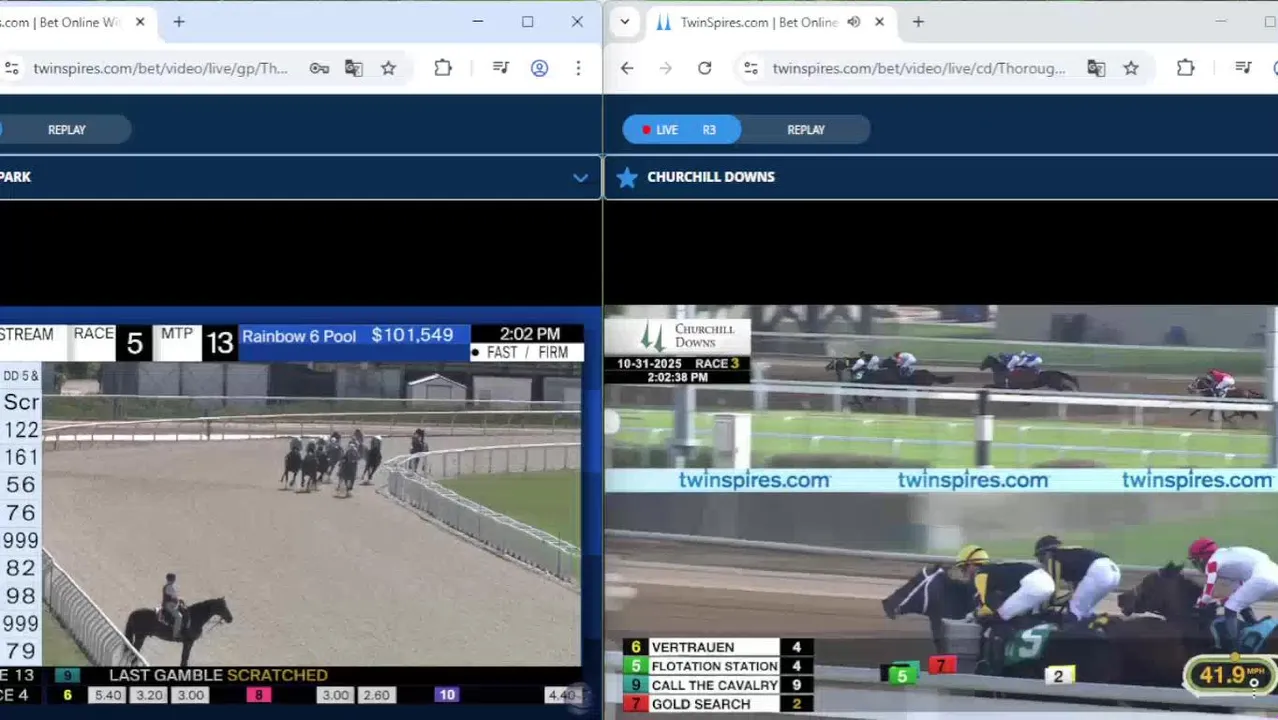Click the password key icon in left window
Image resolution: width=1278 pixels, height=720 pixels.
point(319,68)
